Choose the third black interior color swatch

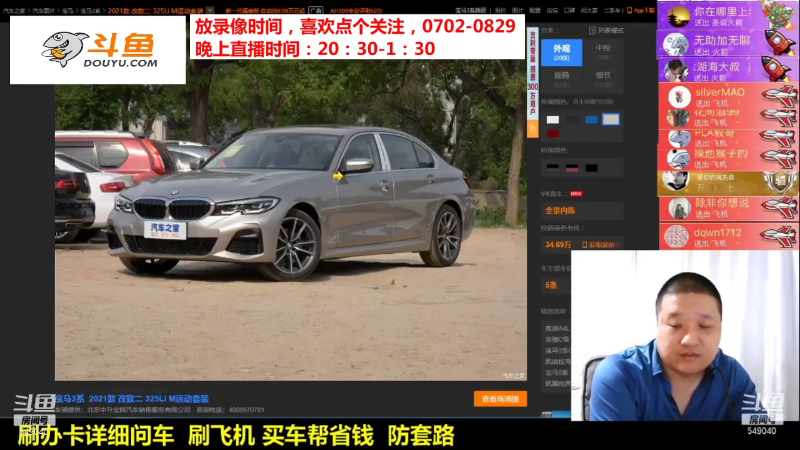591,167
